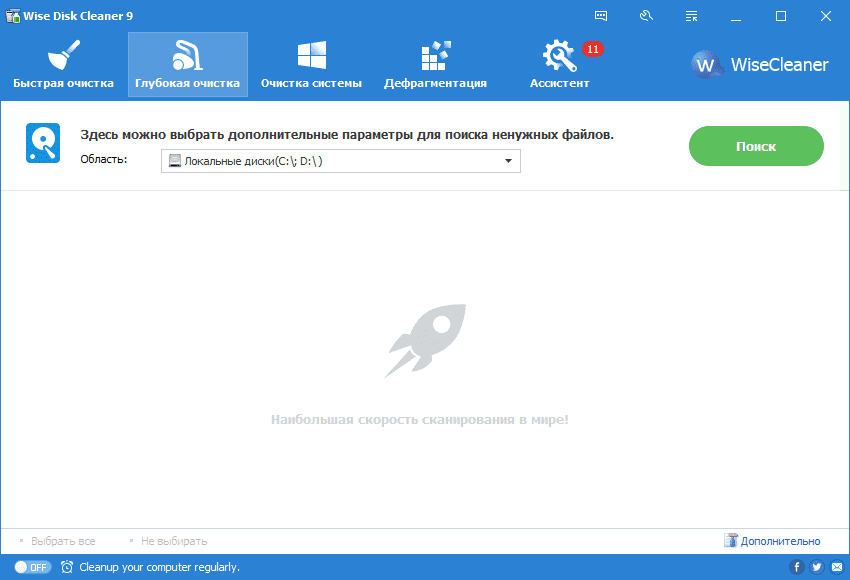Open the Facebook link icon
This screenshot has width=850, height=580.
(x=797, y=567)
